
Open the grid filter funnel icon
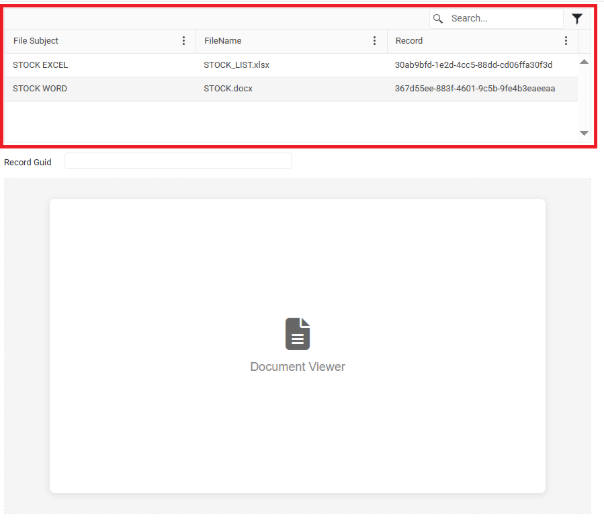tap(577, 19)
